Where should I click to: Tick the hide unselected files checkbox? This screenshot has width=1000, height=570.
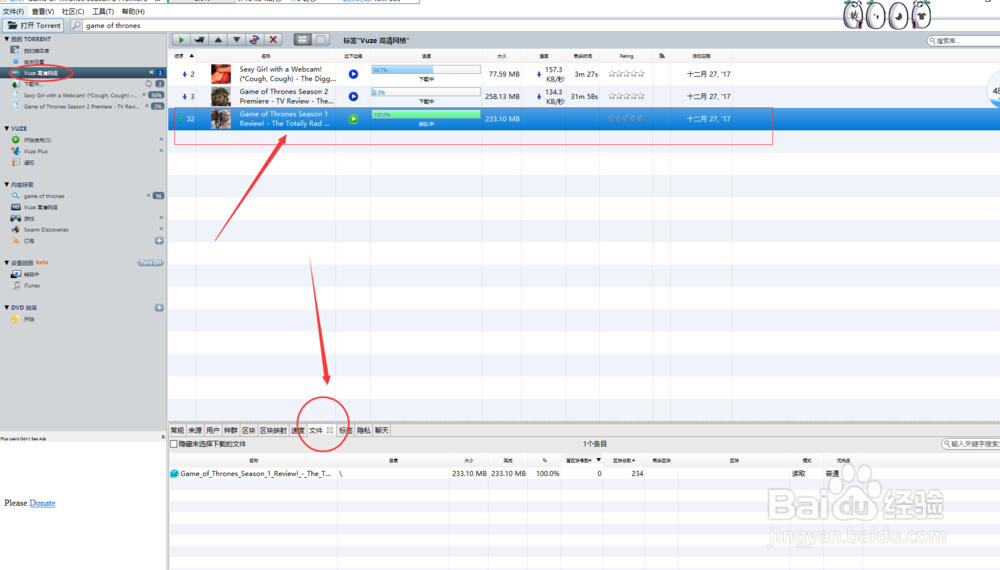[x=173, y=444]
